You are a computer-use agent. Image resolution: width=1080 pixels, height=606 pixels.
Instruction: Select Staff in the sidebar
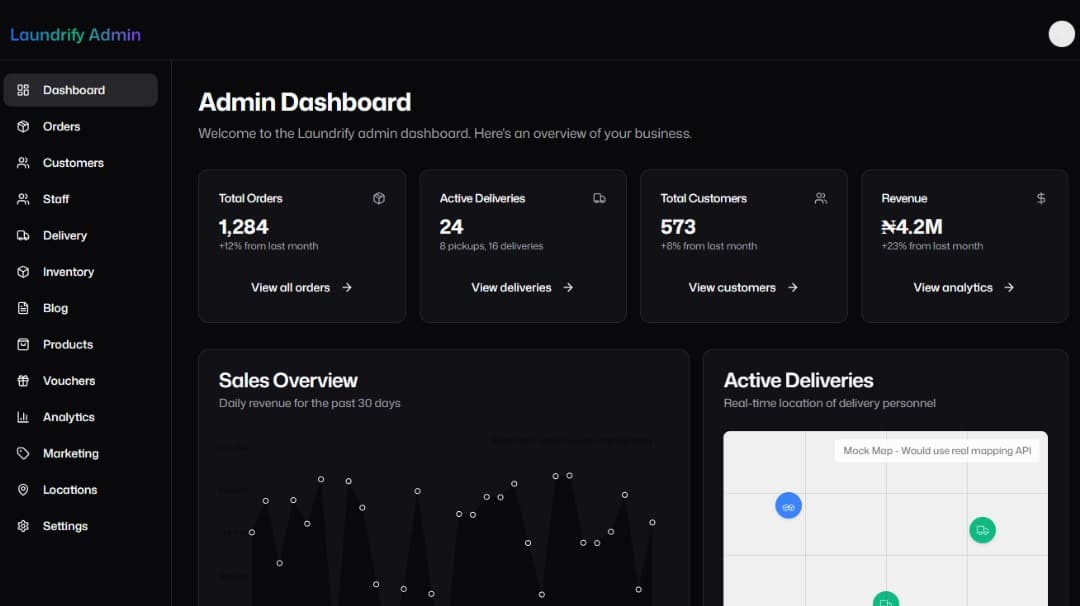pos(81,199)
